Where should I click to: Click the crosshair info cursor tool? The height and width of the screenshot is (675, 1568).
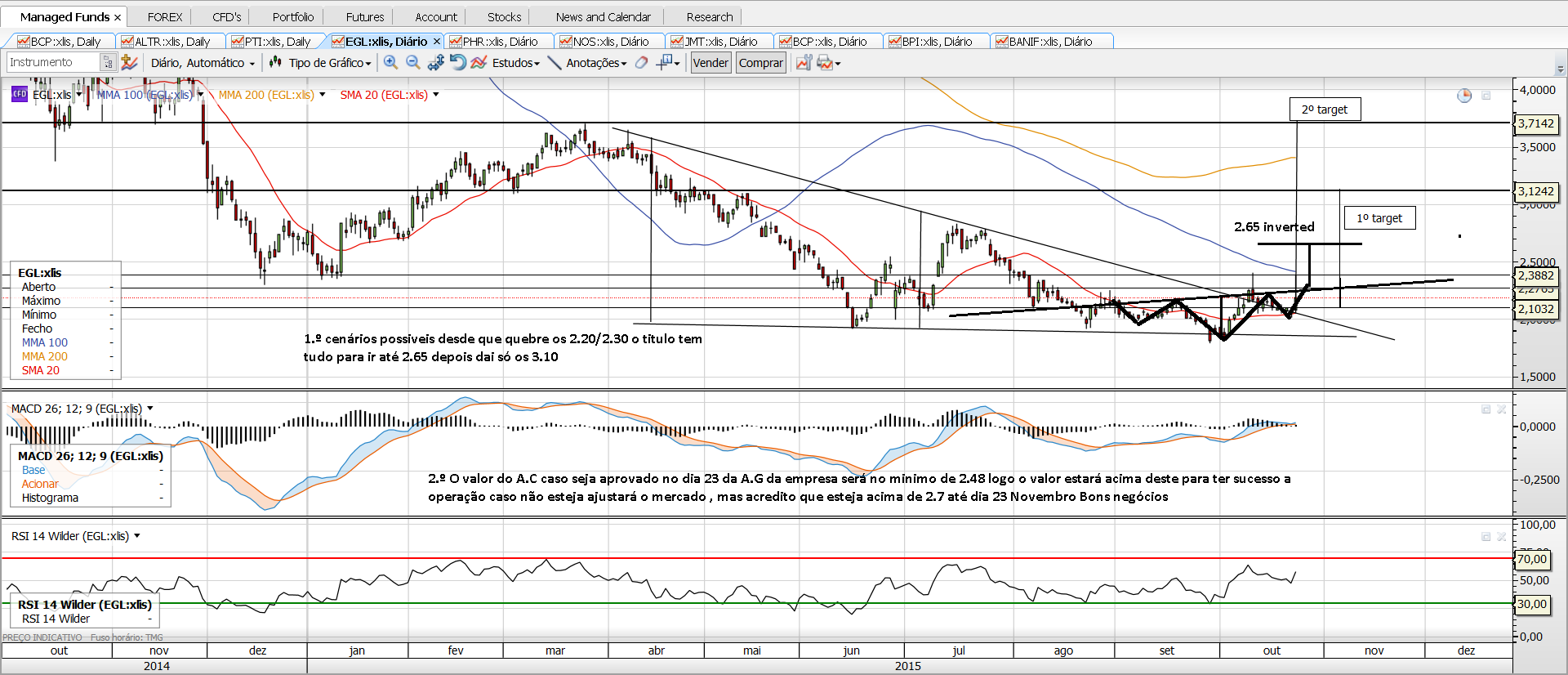pos(665,62)
